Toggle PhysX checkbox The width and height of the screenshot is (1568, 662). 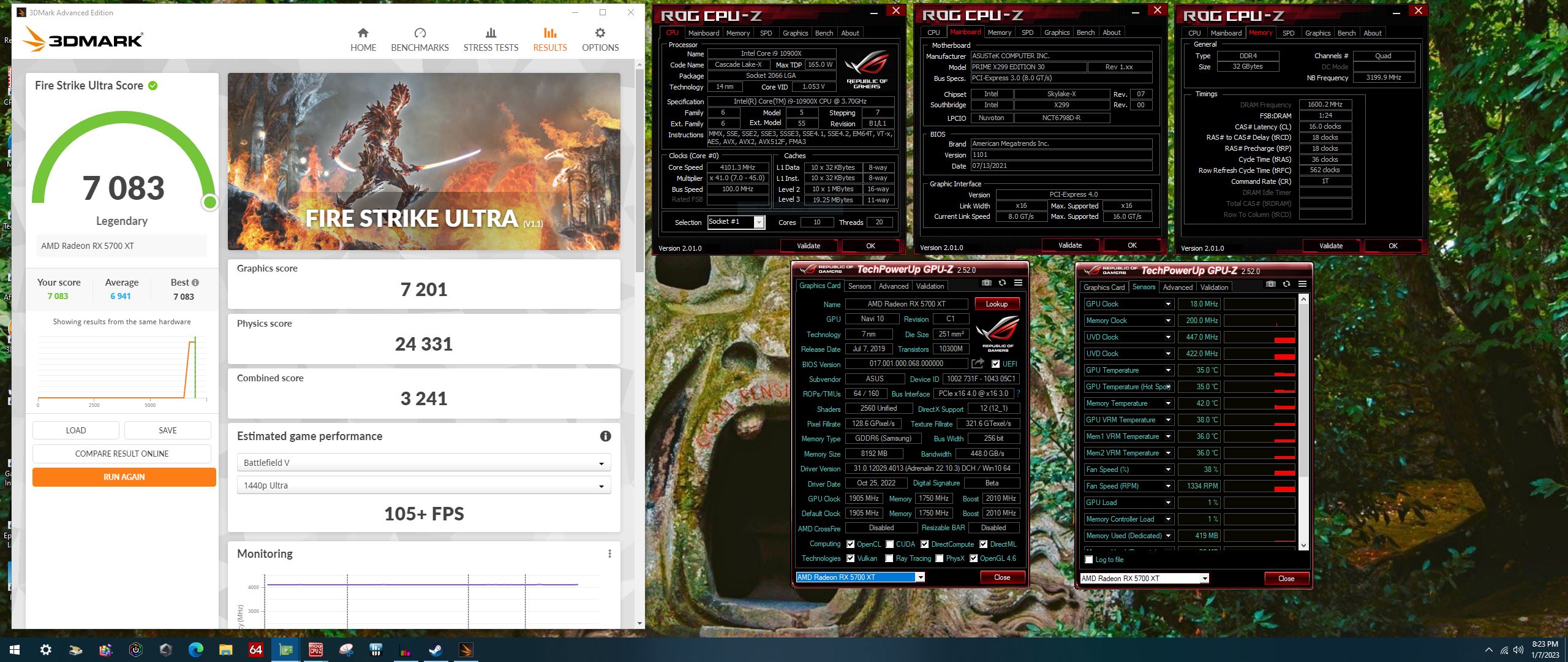click(x=939, y=558)
